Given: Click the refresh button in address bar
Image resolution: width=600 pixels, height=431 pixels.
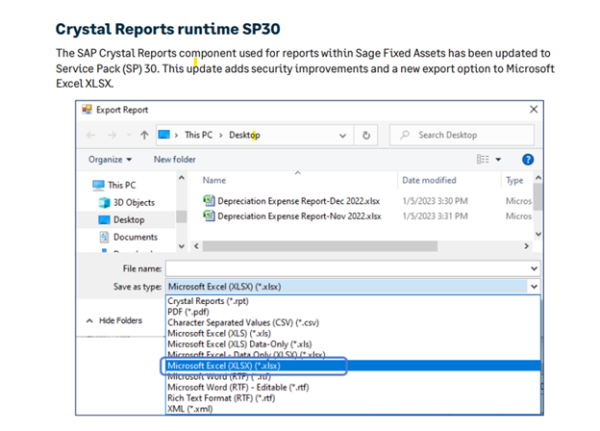Looking at the screenshot, I should [x=367, y=135].
